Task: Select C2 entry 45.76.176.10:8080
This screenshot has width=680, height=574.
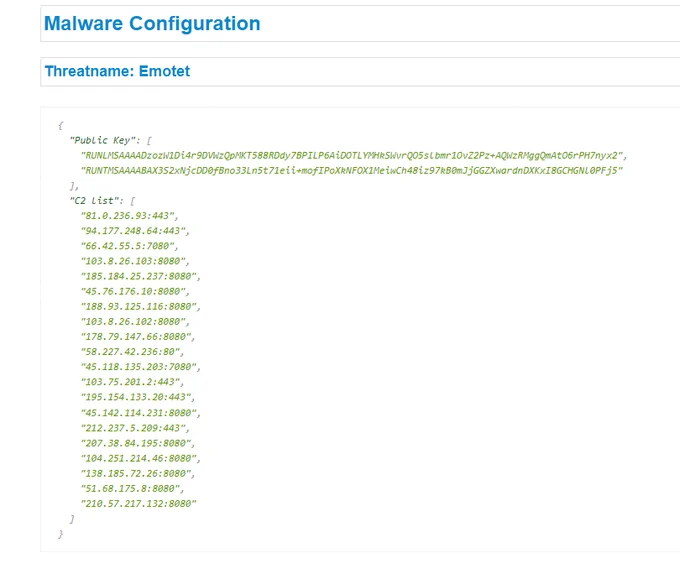Action: pyautogui.click(x=133, y=291)
